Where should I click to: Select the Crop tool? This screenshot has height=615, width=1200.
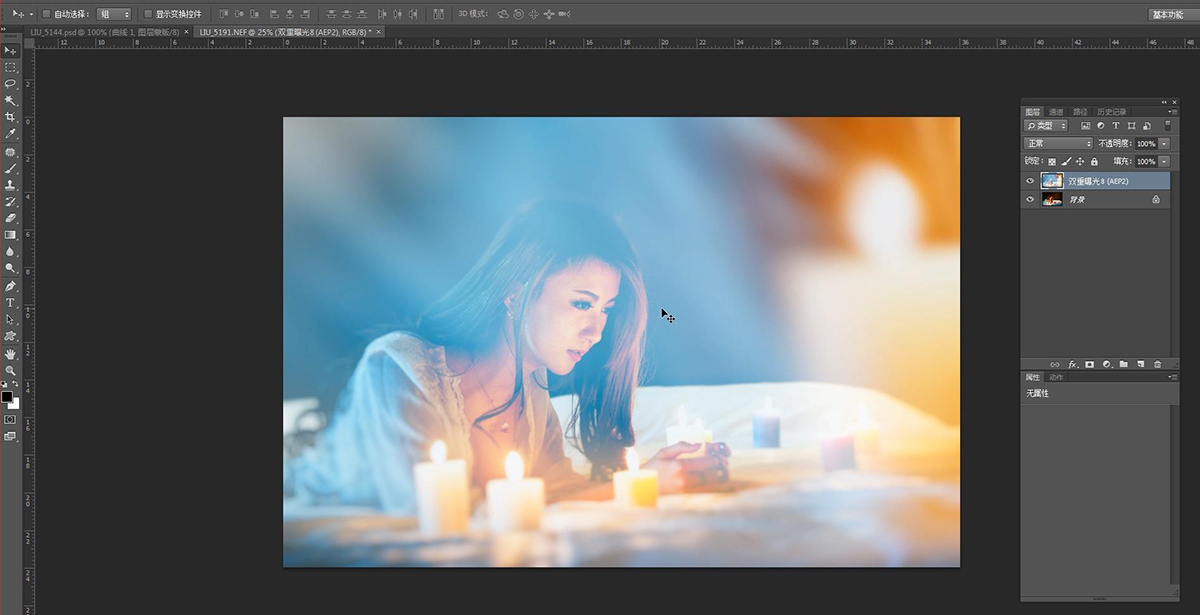[x=10, y=117]
